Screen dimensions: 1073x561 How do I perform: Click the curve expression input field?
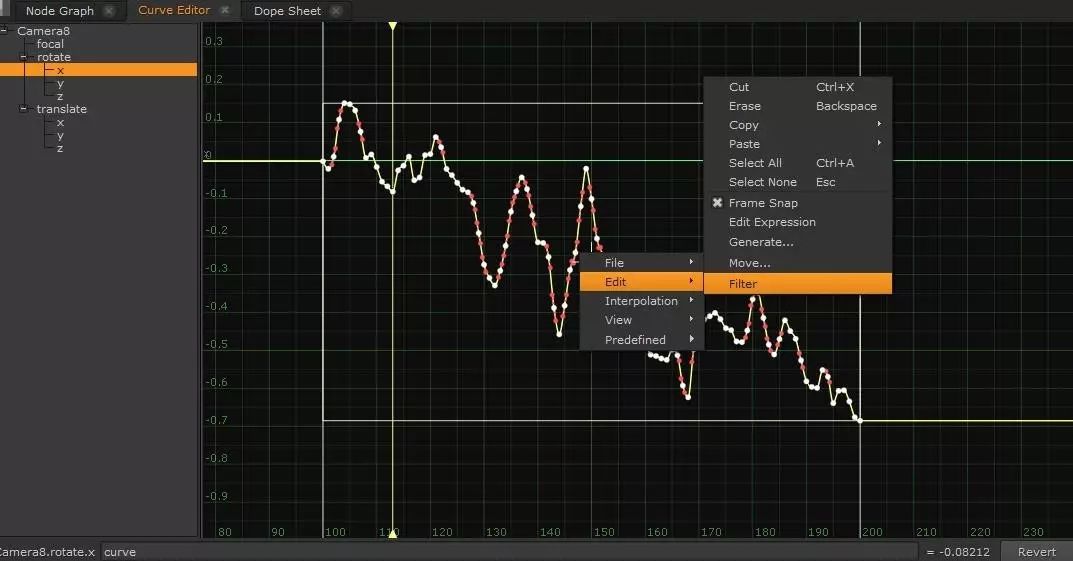(x=509, y=552)
